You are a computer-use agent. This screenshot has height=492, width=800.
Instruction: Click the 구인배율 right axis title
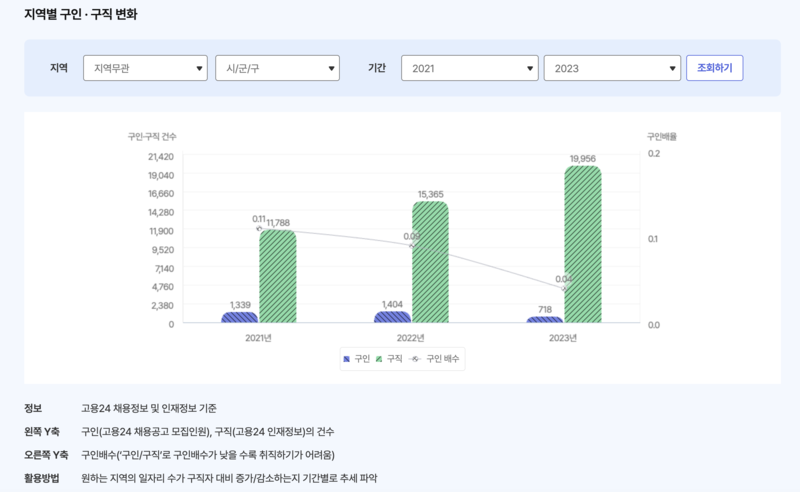tap(662, 136)
